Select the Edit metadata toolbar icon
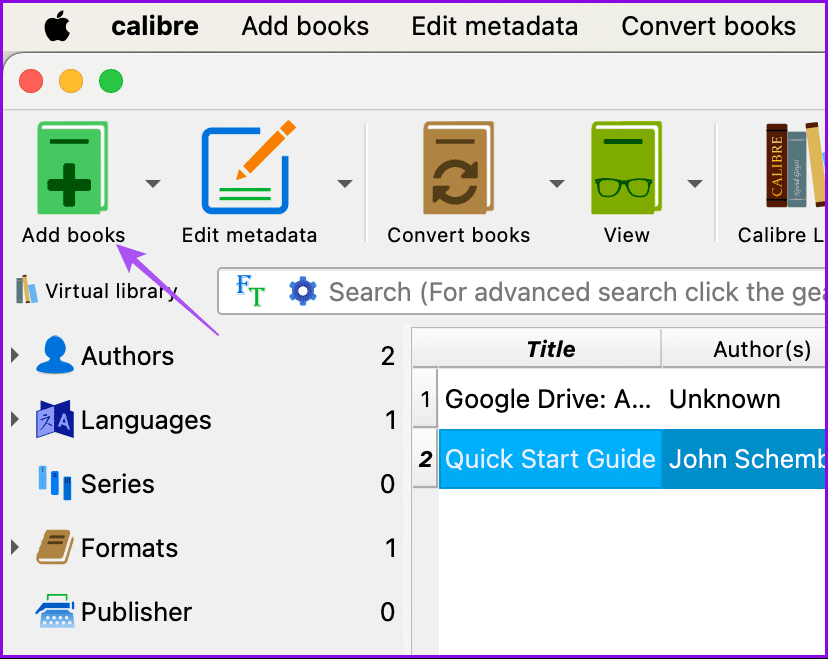828x659 pixels. pos(248,168)
